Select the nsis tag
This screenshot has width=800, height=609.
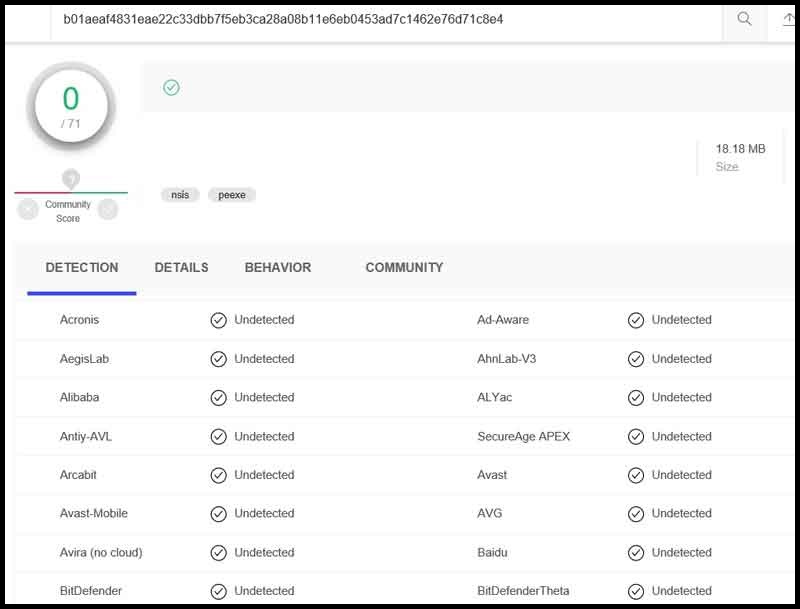point(180,195)
